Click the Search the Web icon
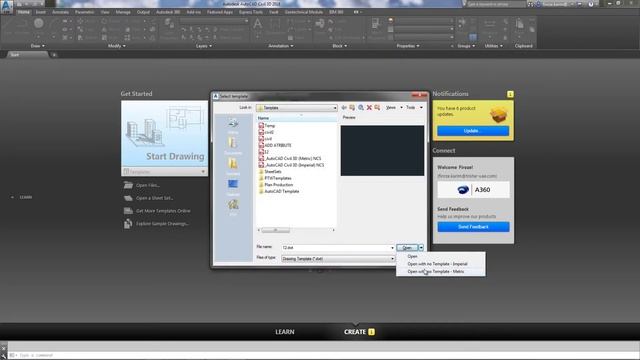 tap(361, 107)
